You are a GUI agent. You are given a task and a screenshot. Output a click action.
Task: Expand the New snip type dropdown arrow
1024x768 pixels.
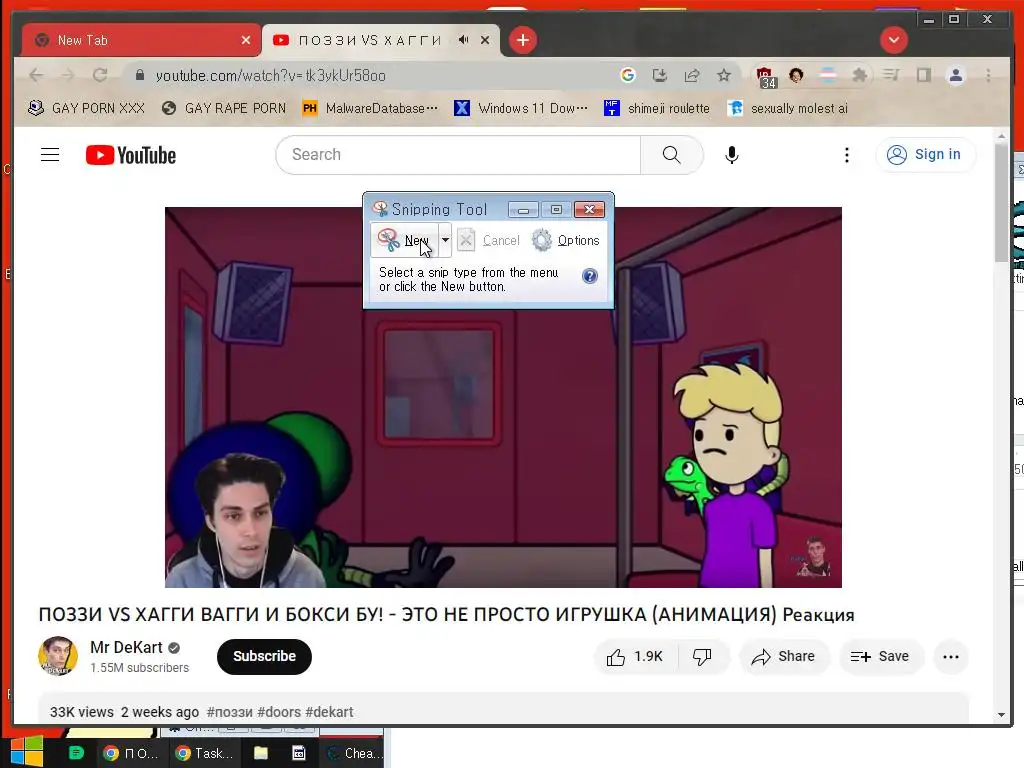[x=445, y=240]
